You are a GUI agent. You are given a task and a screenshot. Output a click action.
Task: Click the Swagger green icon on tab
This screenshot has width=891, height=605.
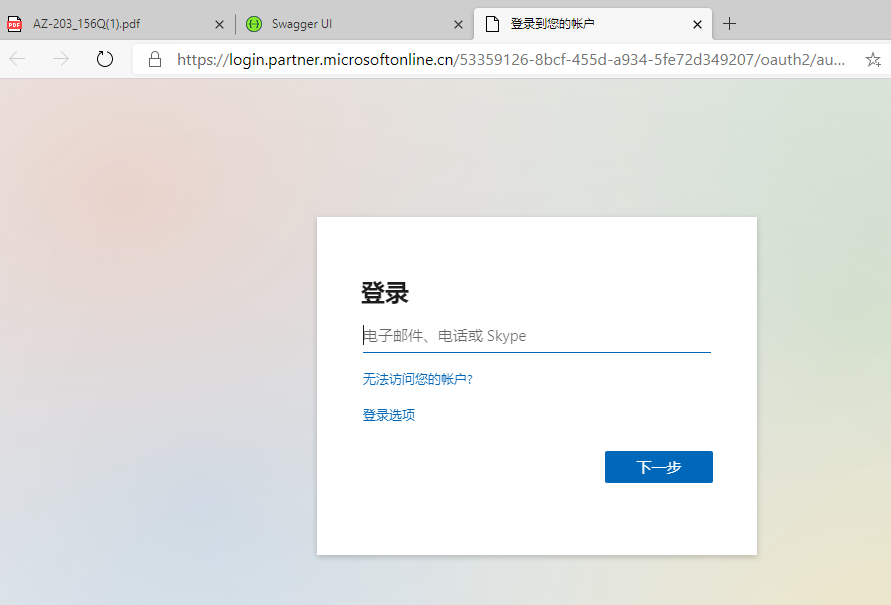pos(254,24)
